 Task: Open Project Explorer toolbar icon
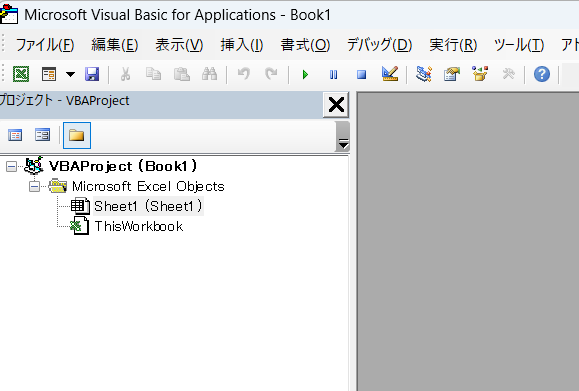424,74
